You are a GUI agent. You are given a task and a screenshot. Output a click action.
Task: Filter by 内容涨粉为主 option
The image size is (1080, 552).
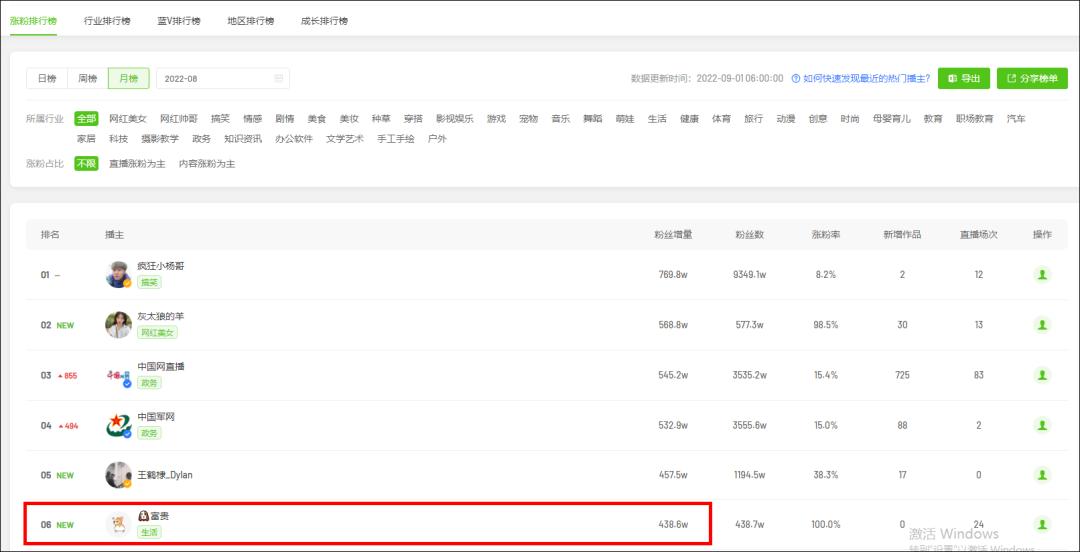click(x=207, y=164)
